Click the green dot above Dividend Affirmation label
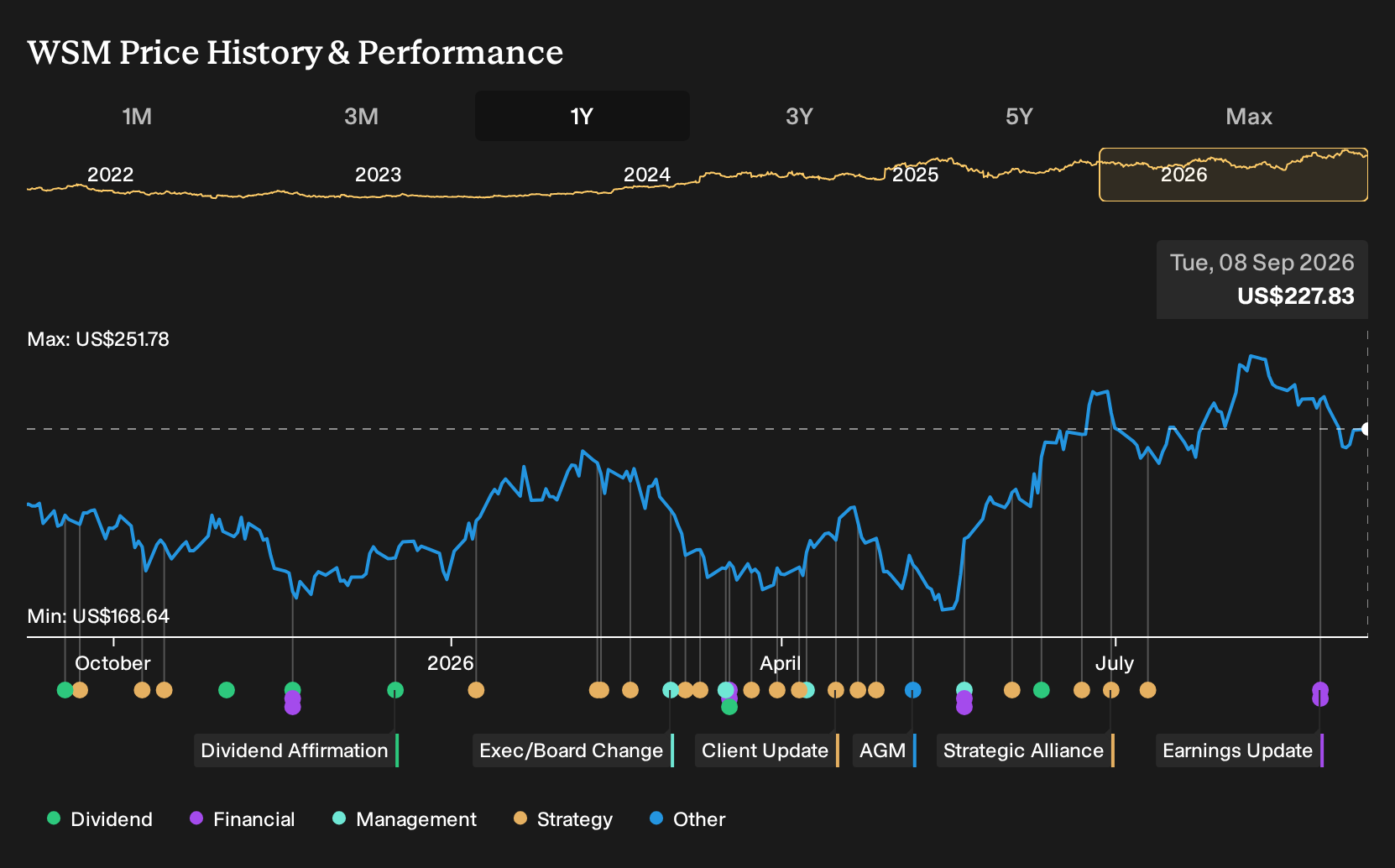 (395, 690)
